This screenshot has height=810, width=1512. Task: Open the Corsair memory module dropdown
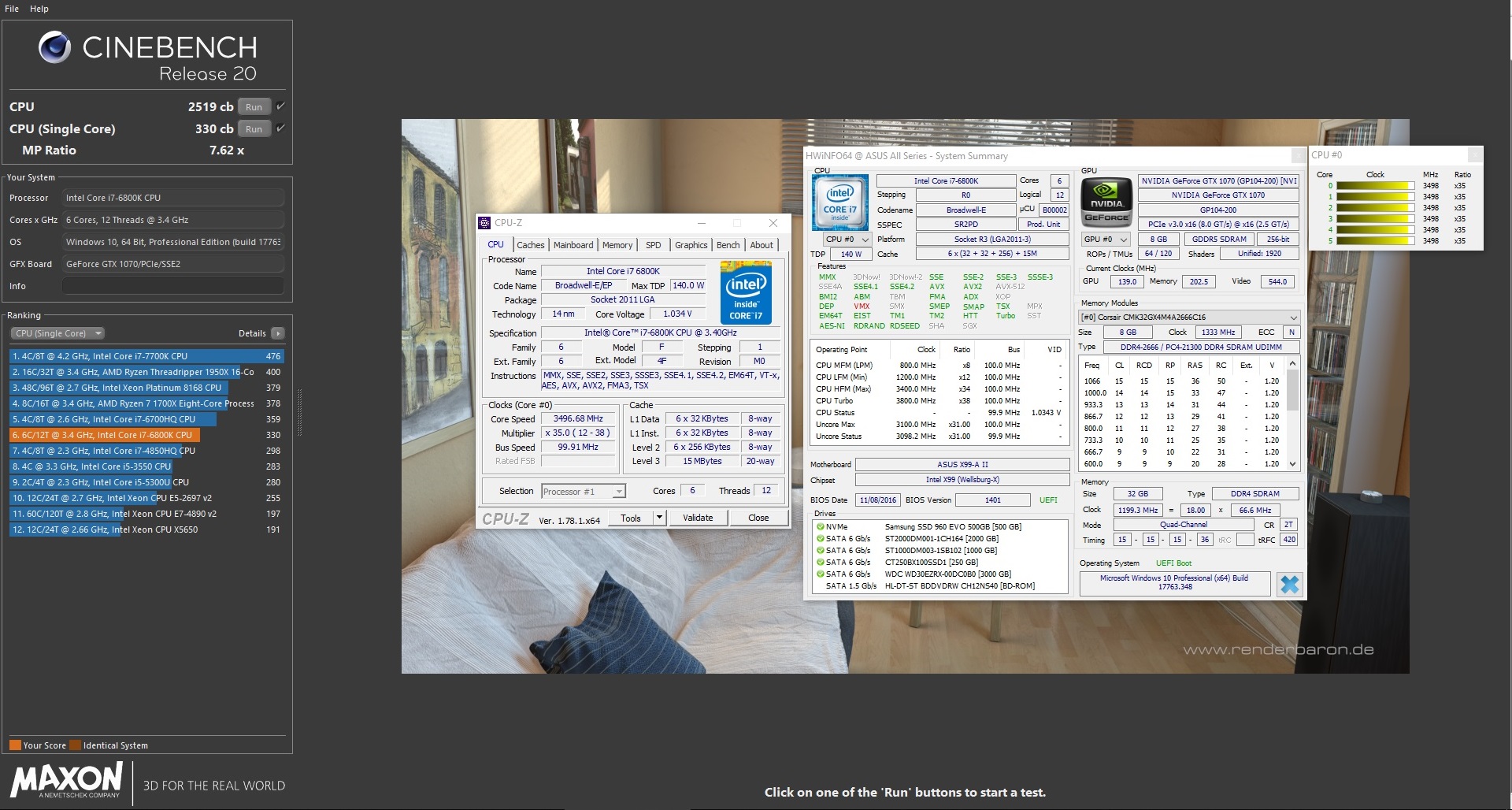coord(1188,318)
